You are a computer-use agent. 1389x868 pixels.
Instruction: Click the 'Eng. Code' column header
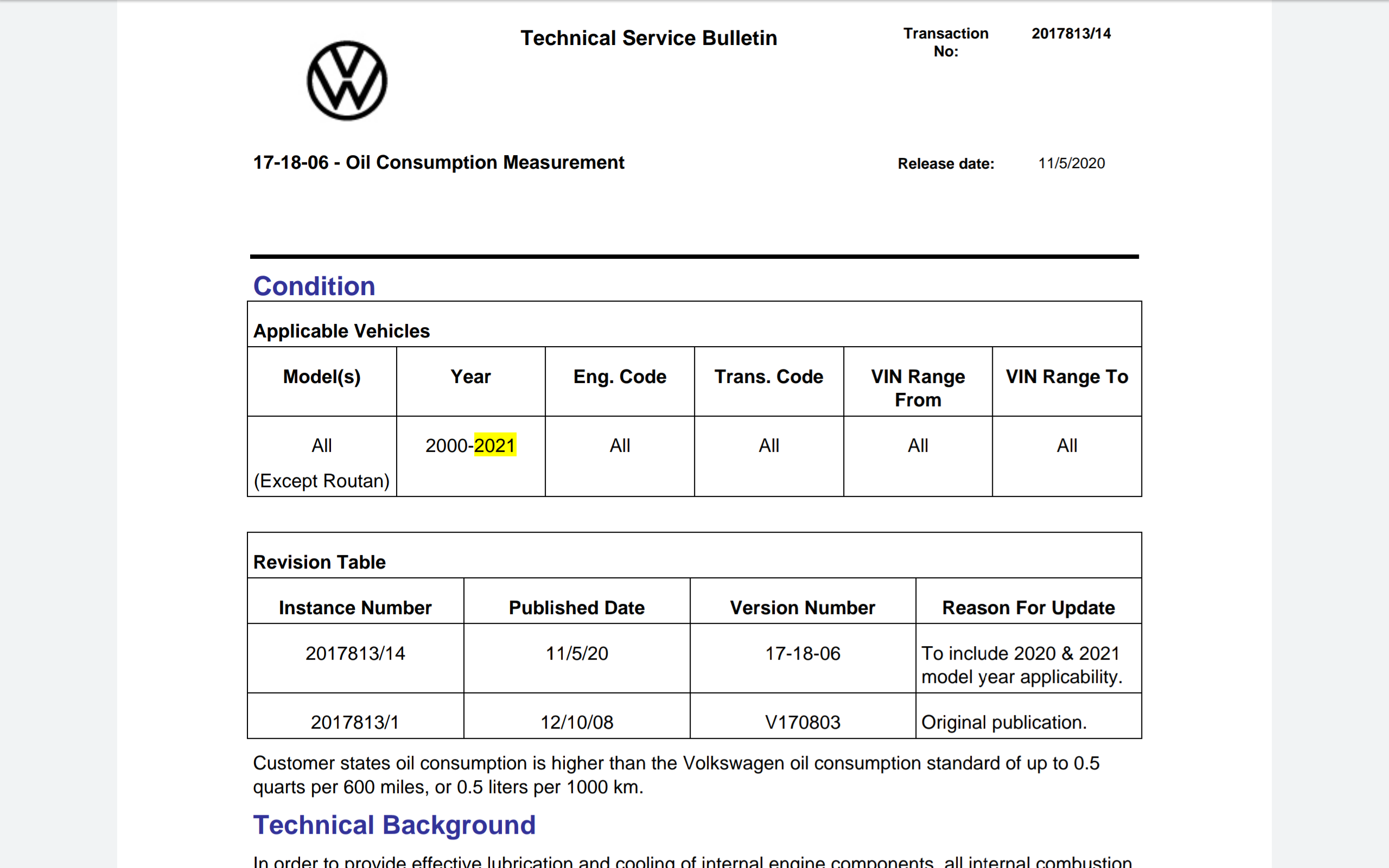(620, 376)
